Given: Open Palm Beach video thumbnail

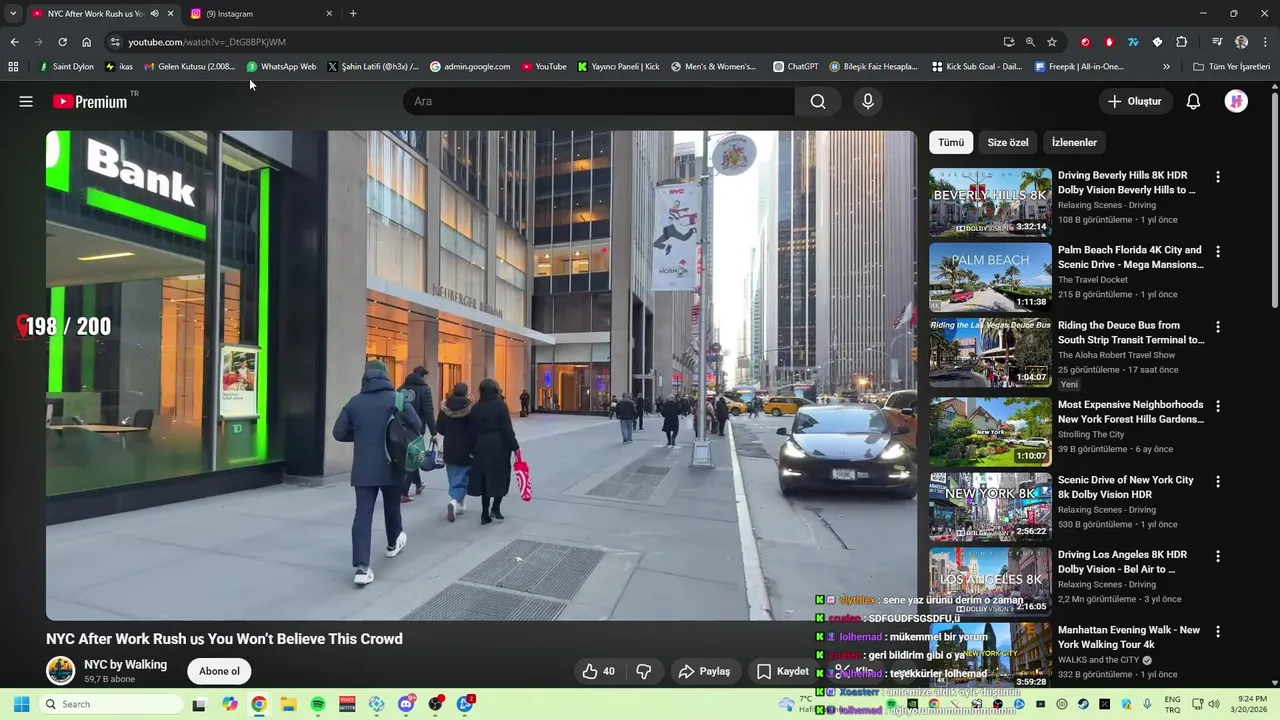Looking at the screenshot, I should pos(990,277).
